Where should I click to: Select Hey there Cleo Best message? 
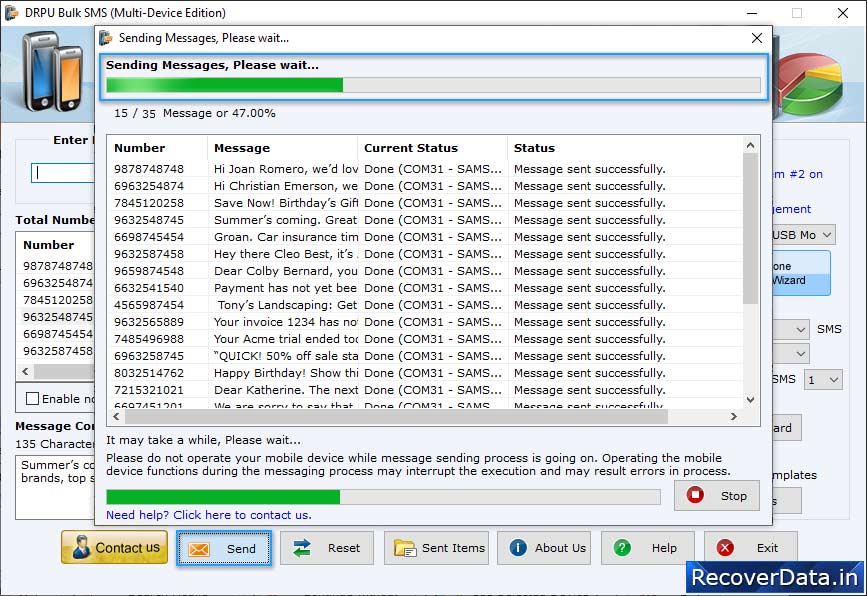(425, 254)
